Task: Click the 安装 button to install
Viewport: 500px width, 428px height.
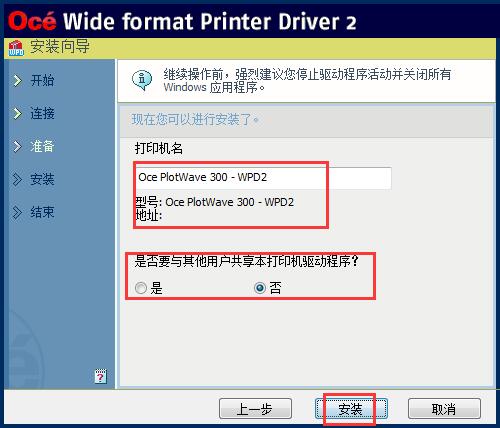Action: tap(351, 409)
